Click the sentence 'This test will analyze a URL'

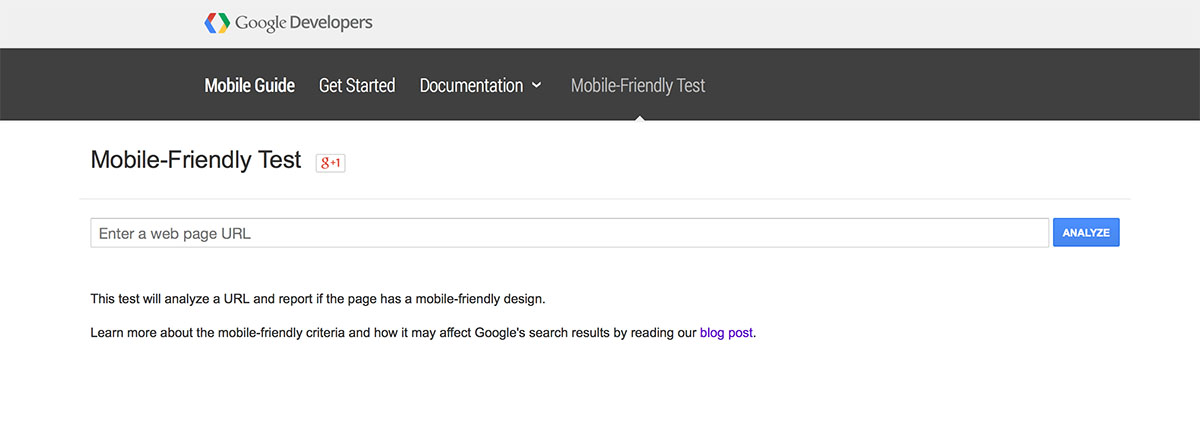[x=318, y=299]
